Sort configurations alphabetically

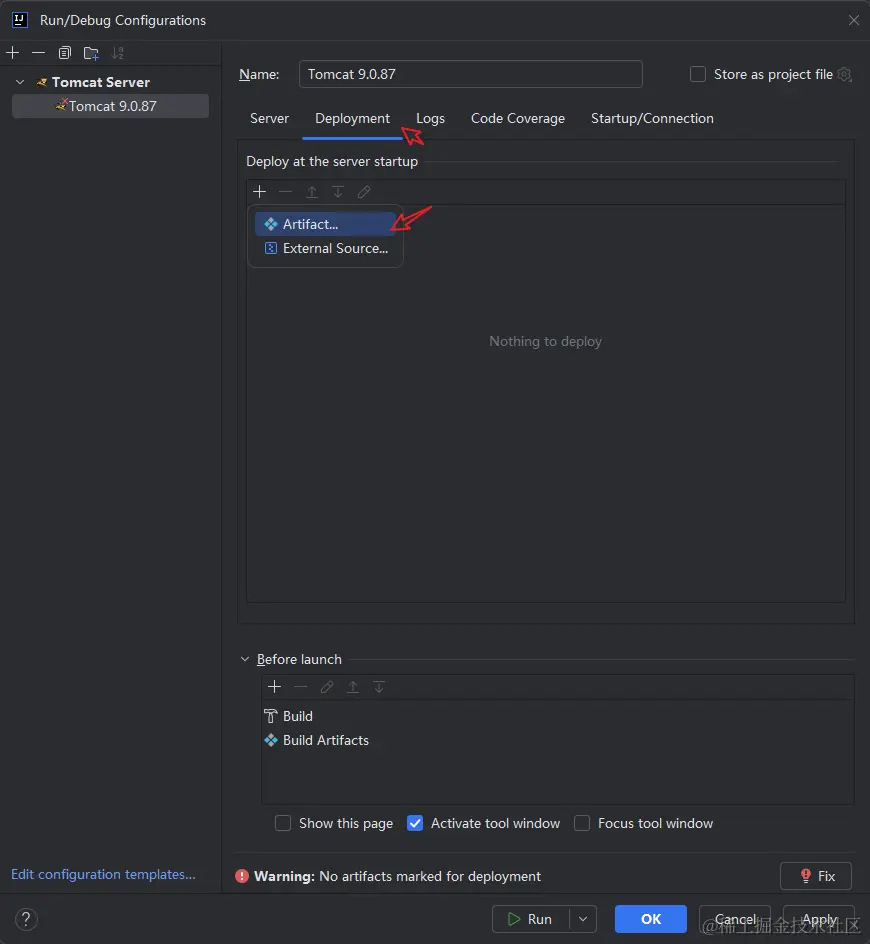(118, 53)
